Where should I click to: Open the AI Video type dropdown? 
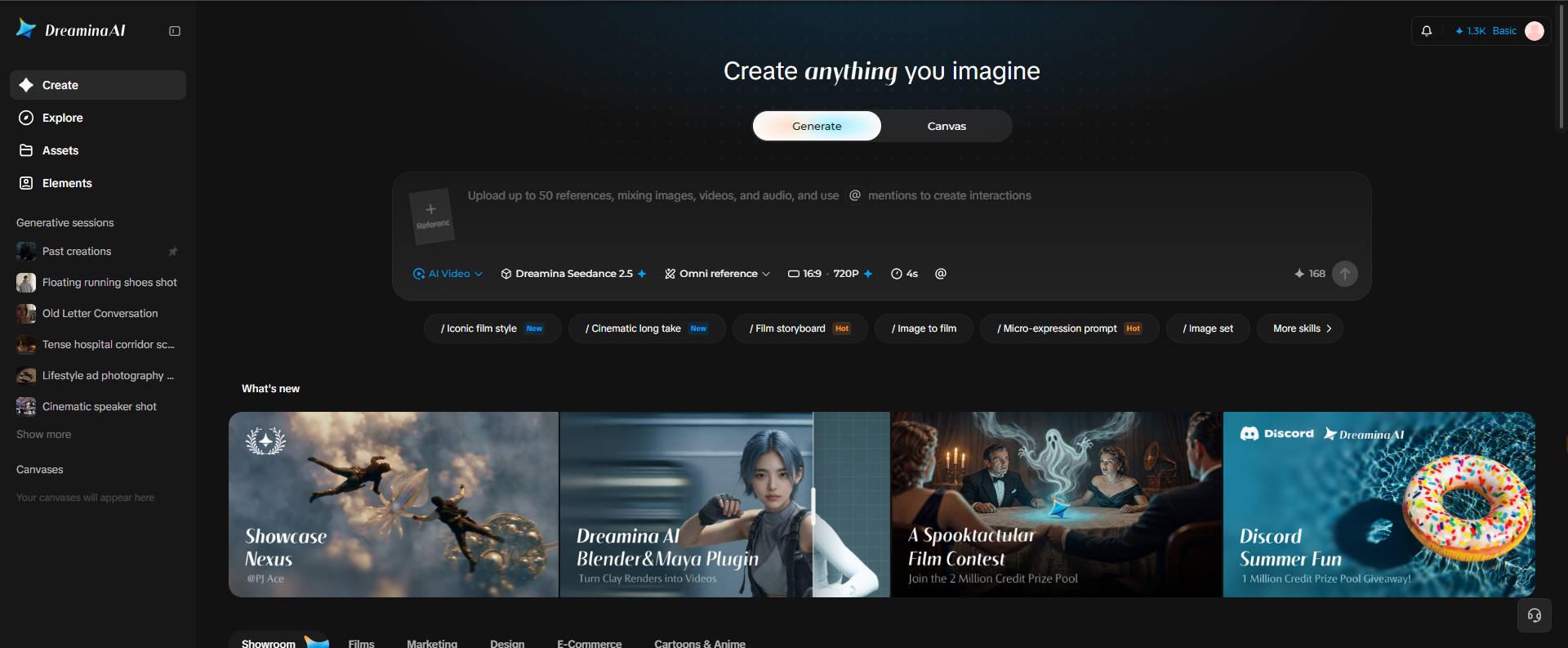(448, 274)
